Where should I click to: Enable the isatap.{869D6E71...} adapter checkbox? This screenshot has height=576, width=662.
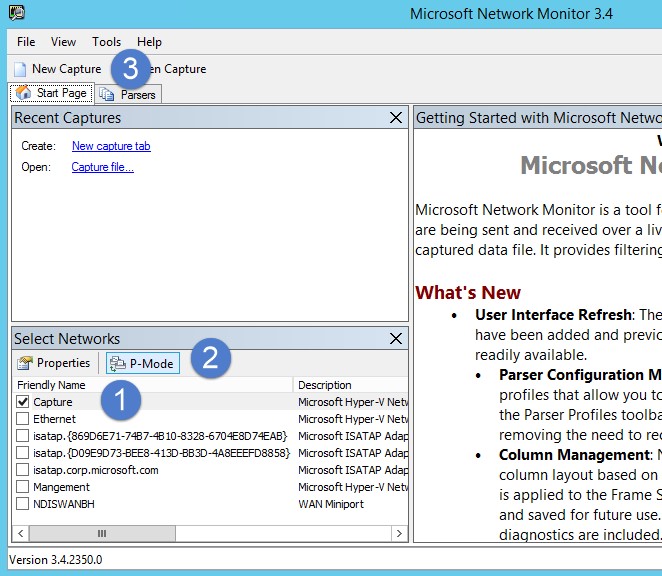(22, 435)
